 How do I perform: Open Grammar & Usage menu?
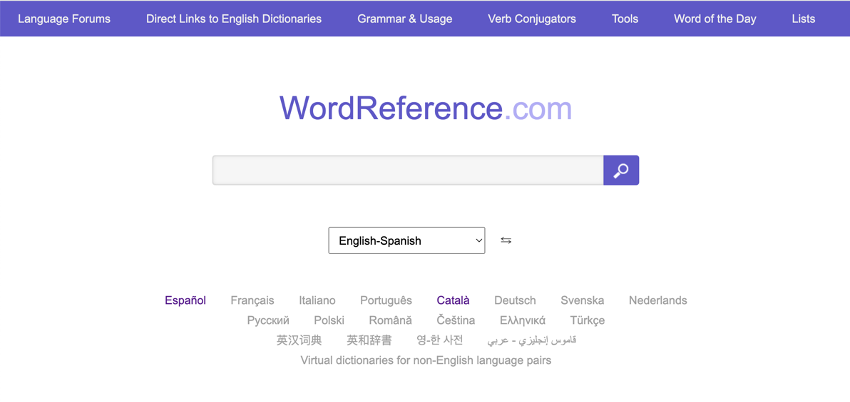pyautogui.click(x=404, y=19)
